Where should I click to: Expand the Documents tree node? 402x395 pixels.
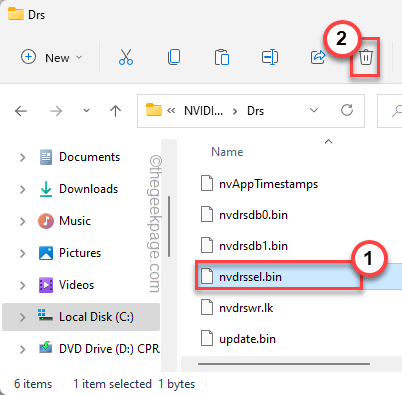(22, 157)
